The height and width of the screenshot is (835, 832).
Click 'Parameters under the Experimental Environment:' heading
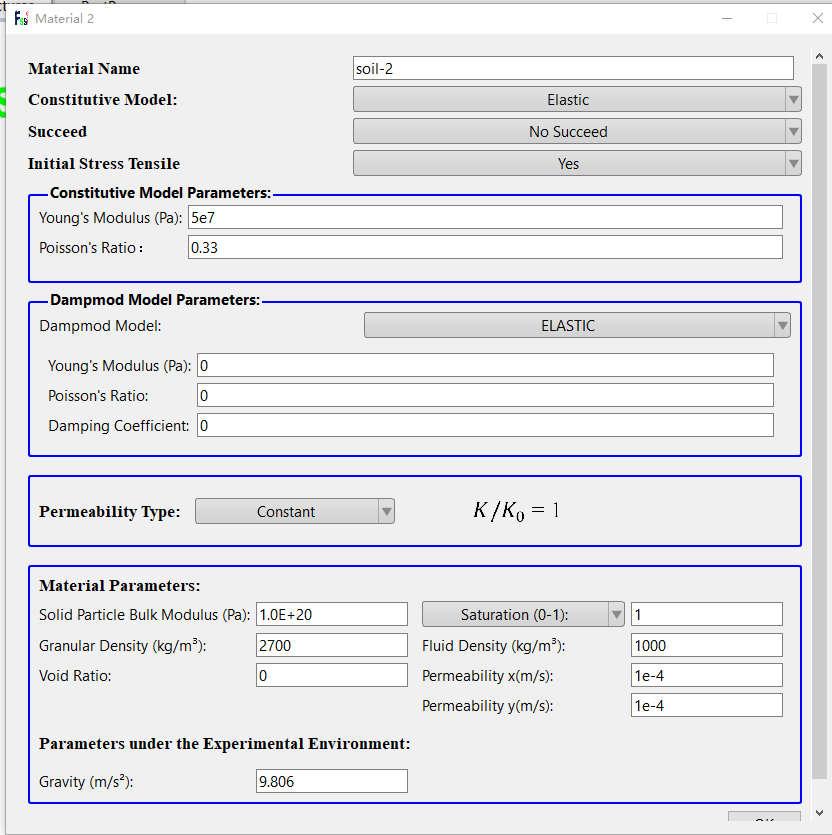(225, 743)
